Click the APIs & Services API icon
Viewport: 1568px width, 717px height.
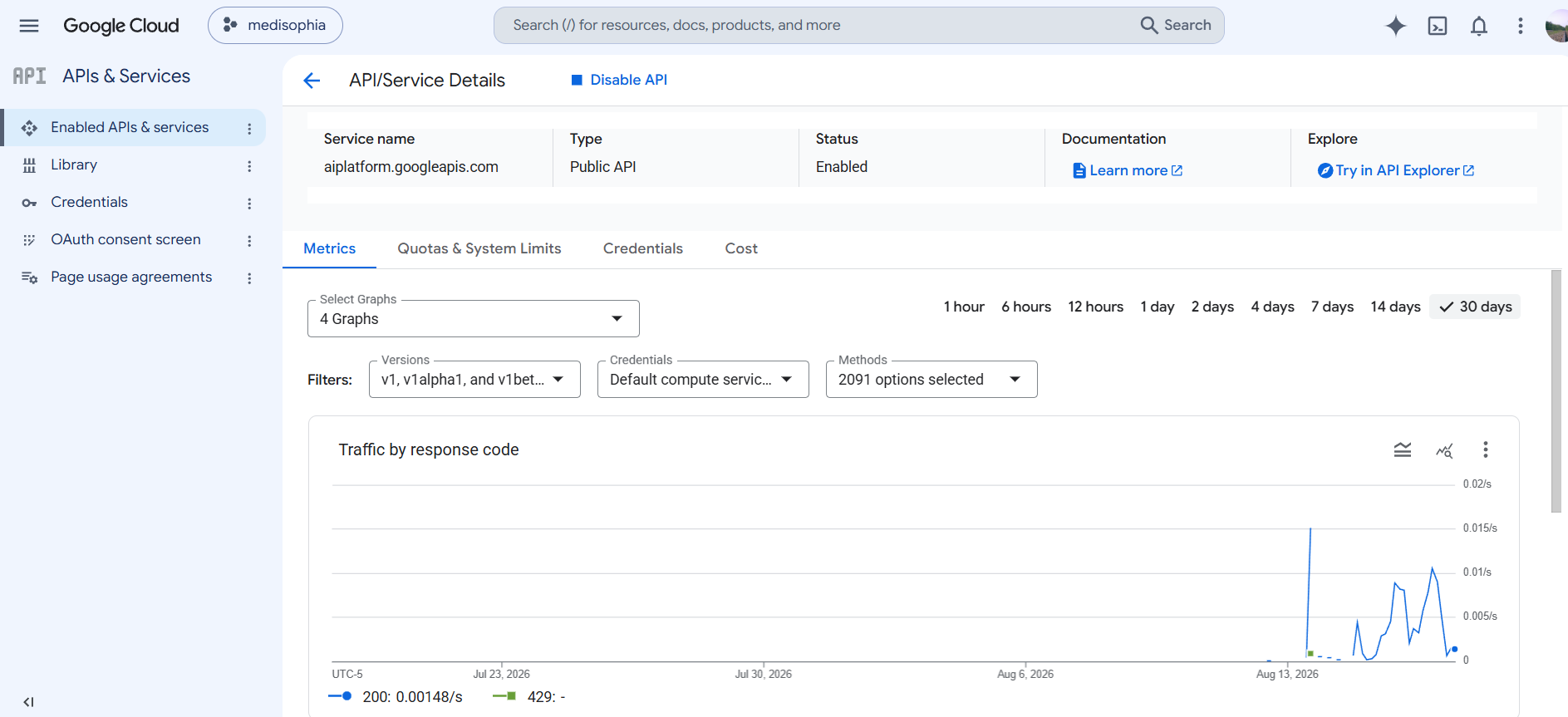pos(29,76)
